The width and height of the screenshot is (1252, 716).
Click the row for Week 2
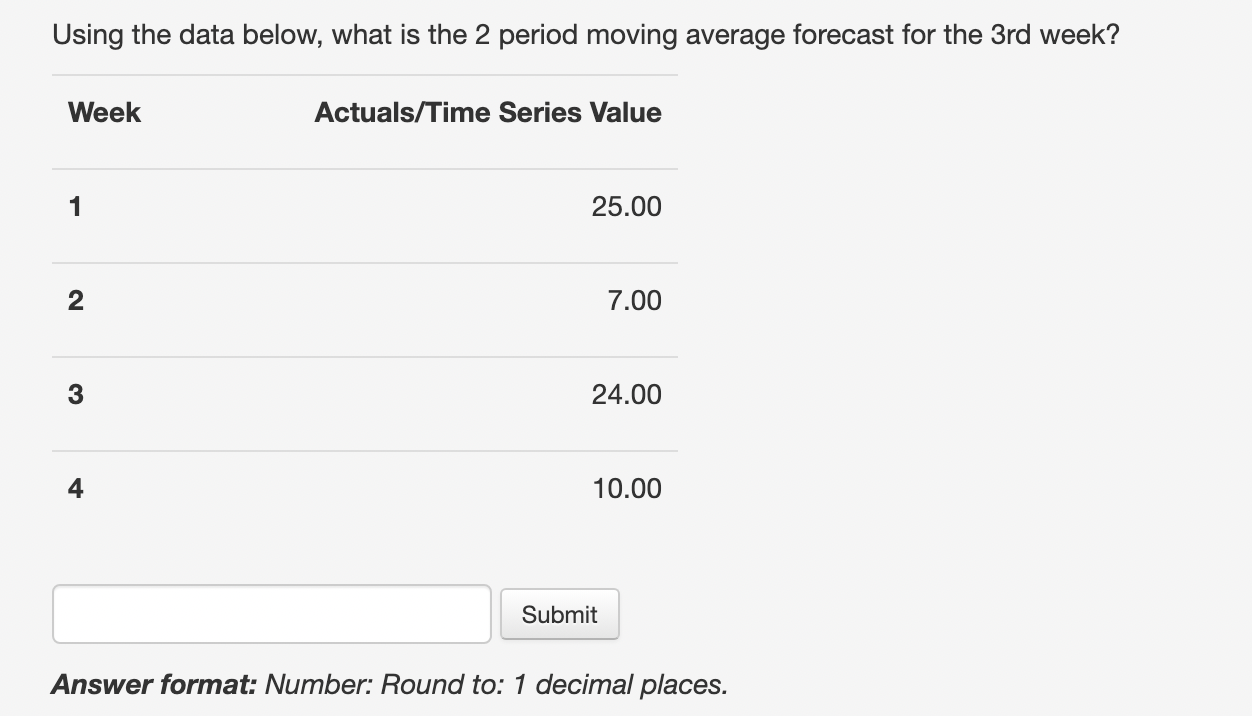(365, 300)
